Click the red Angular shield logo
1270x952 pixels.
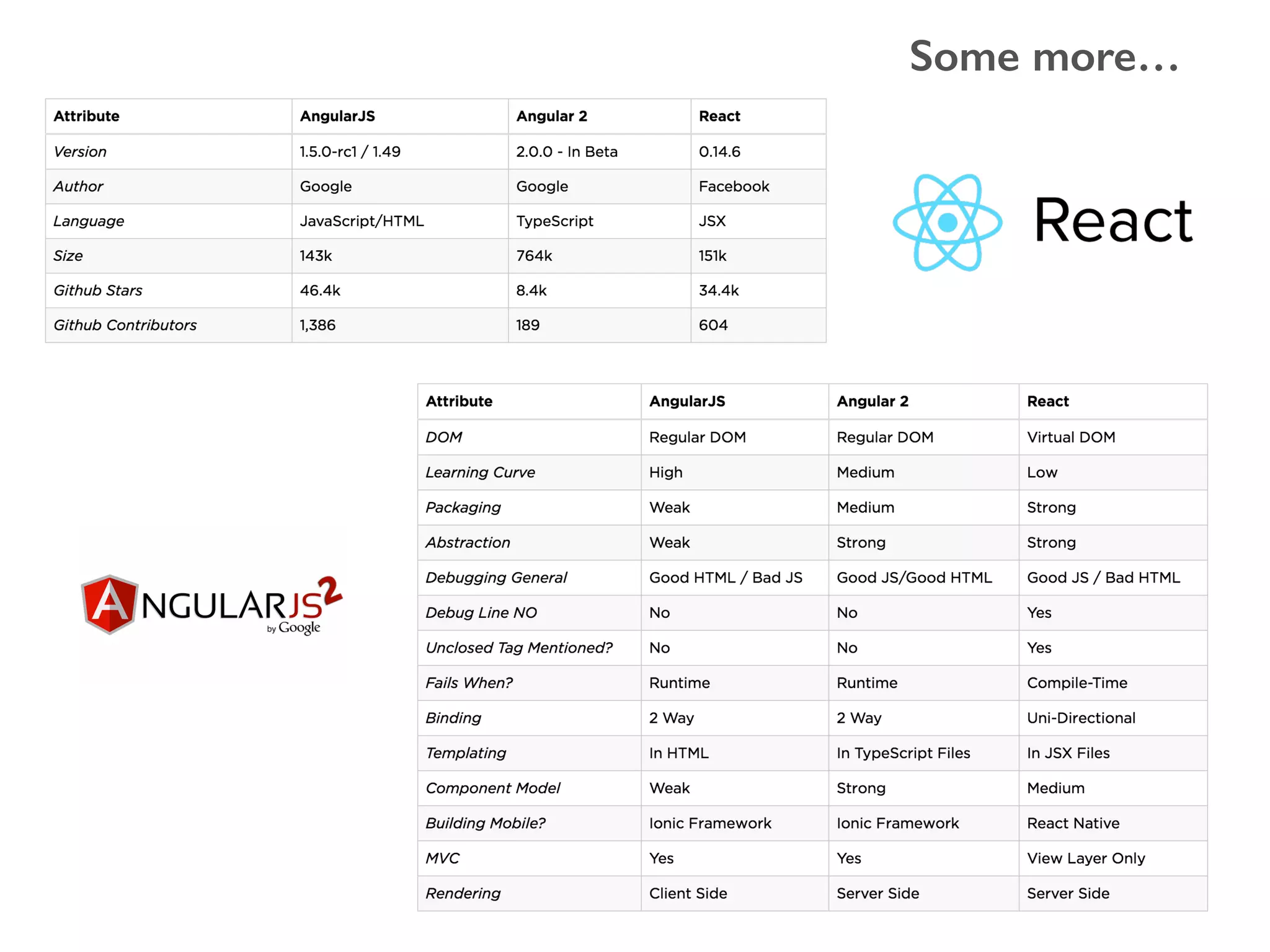pos(109,604)
